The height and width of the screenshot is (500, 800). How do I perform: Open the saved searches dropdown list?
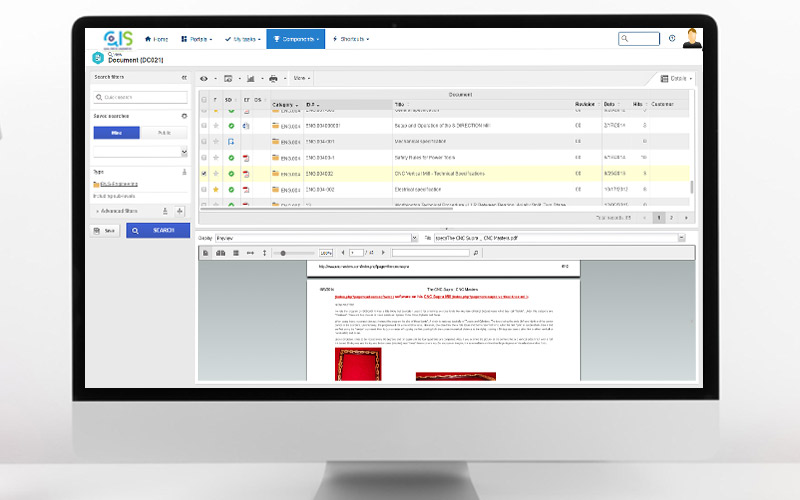click(184, 152)
